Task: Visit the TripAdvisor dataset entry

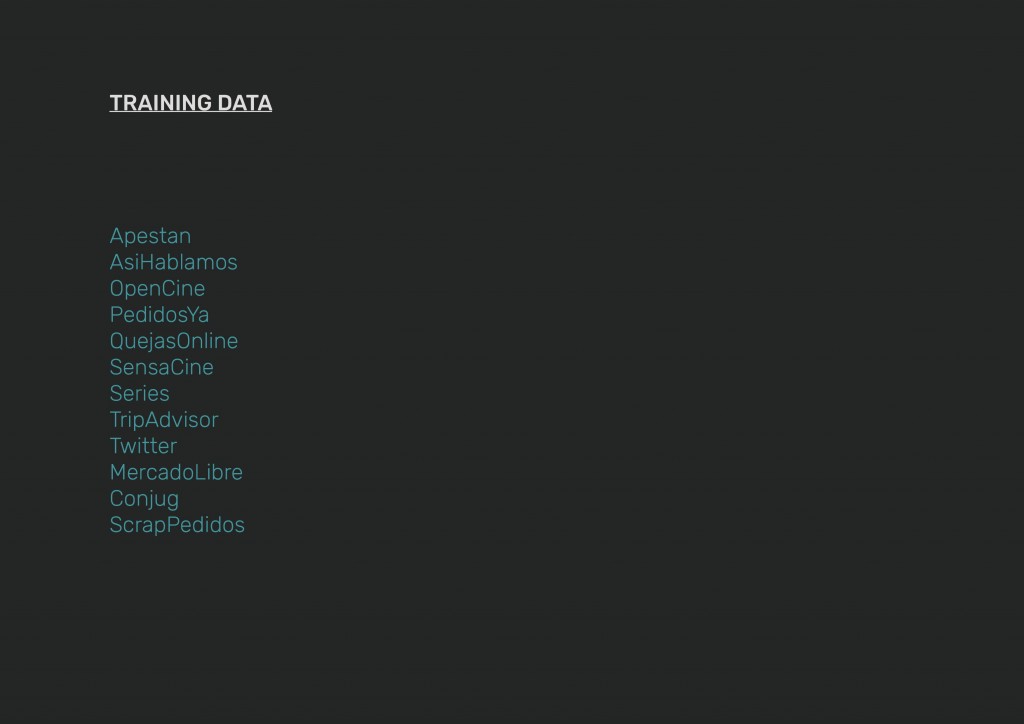Action: pyautogui.click(x=163, y=420)
